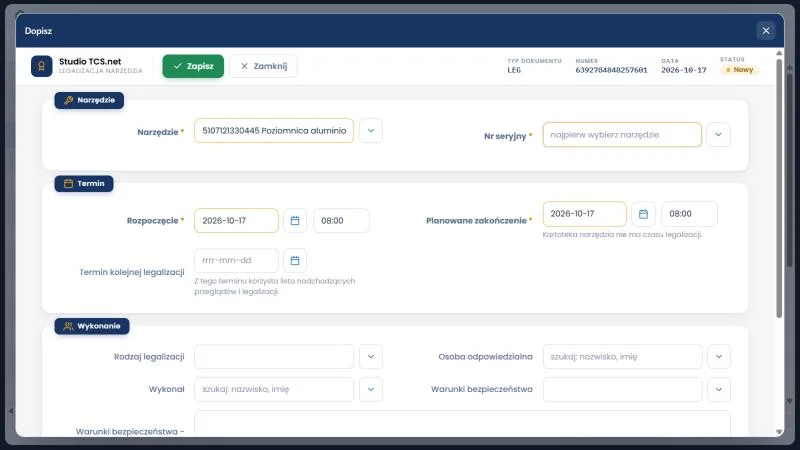Click the Zamknij button
The image size is (800, 450).
(263, 66)
